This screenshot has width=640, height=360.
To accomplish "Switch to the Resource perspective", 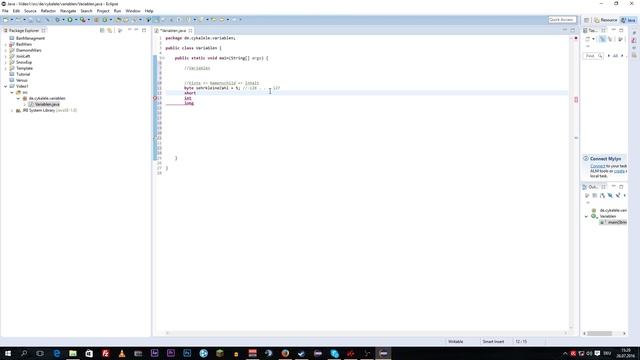I will pyautogui.click(x=606, y=20).
